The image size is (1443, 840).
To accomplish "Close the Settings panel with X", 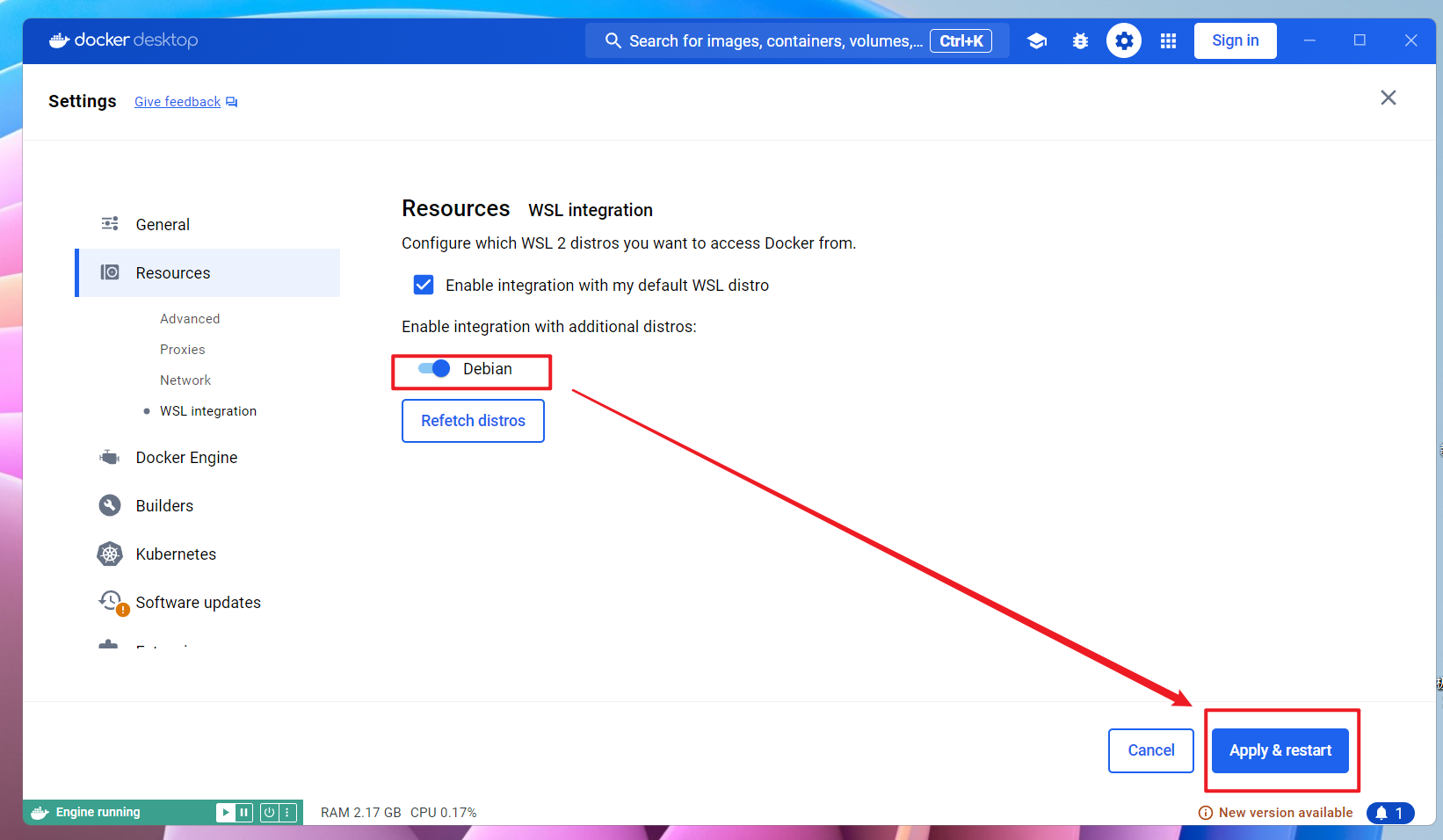I will 1389,98.
